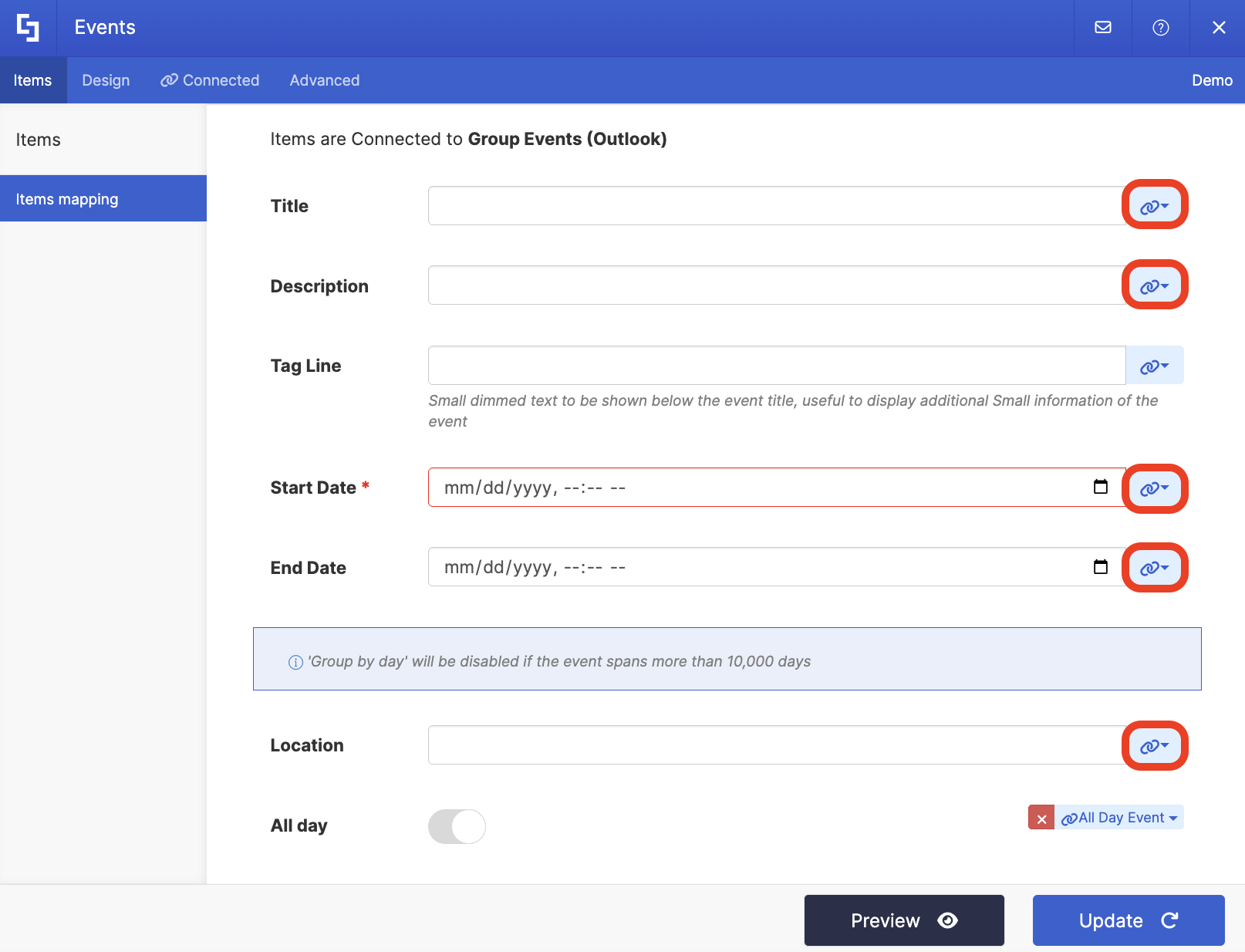Open the help question mark icon
This screenshot has height=952, width=1245.
pyautogui.click(x=1161, y=28)
